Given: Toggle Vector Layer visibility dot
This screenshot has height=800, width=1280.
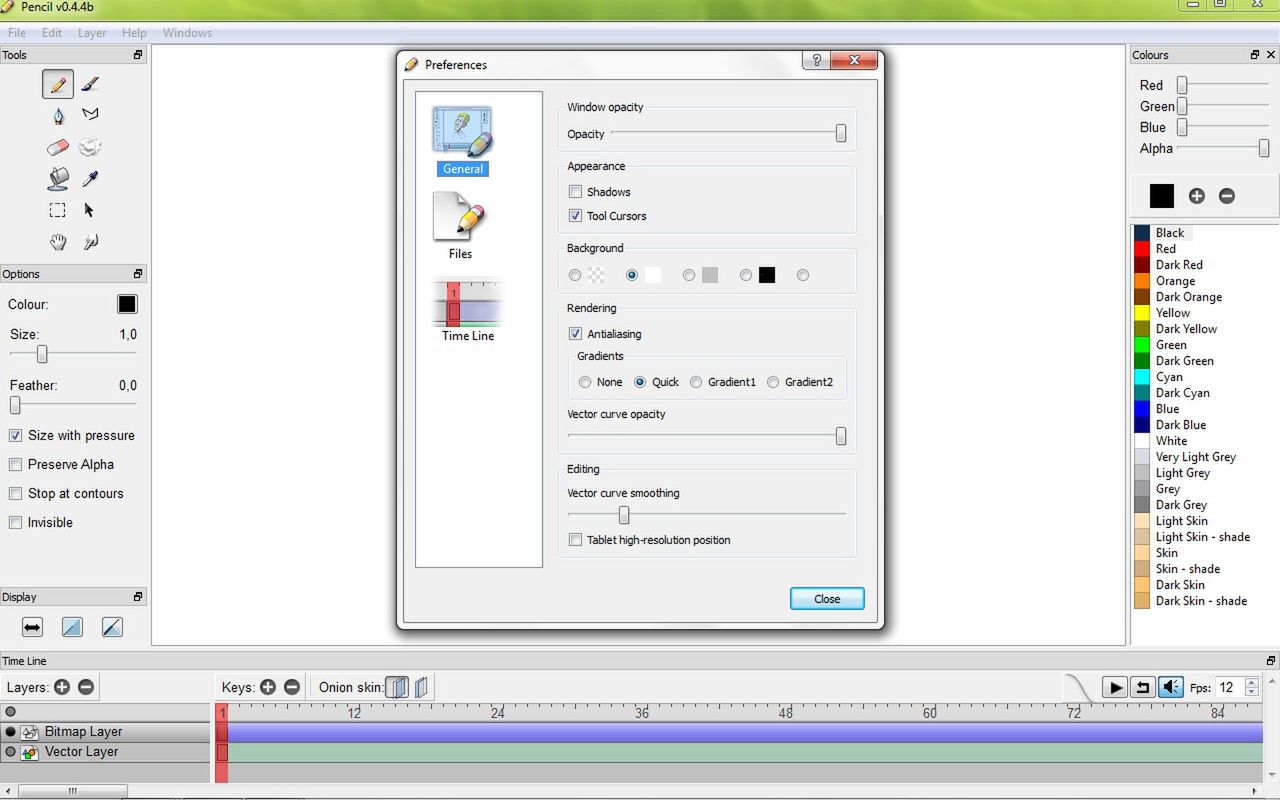Looking at the screenshot, I should (x=11, y=752).
